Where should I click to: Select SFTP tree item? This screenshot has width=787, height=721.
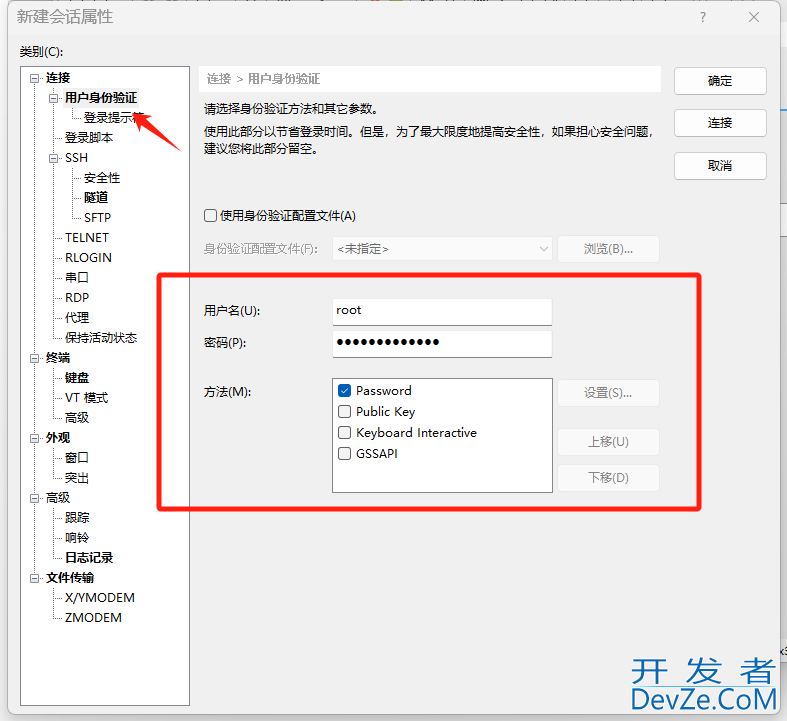97,218
